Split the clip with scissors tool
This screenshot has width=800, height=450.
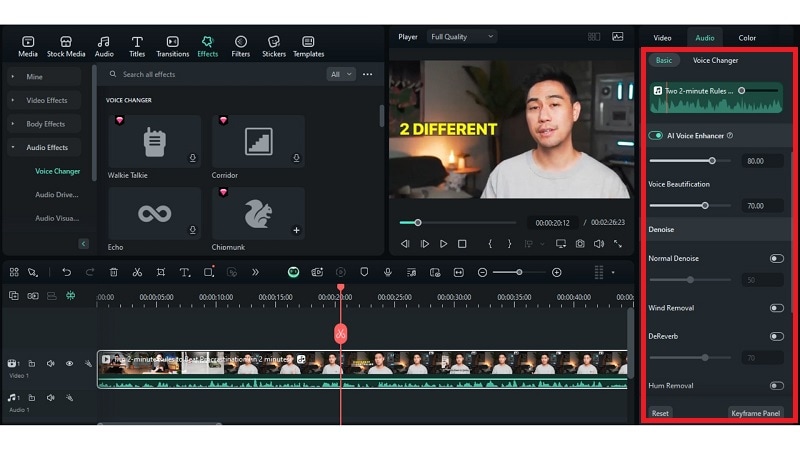pos(137,272)
